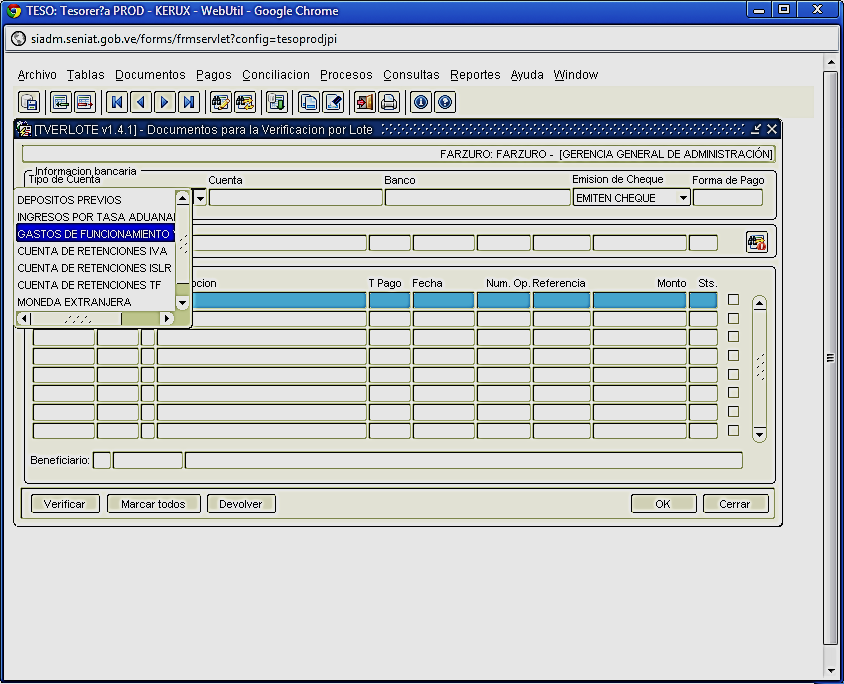Click the documents grid vertical scrollbar thumb
The image size is (844, 684).
(x=759, y=368)
